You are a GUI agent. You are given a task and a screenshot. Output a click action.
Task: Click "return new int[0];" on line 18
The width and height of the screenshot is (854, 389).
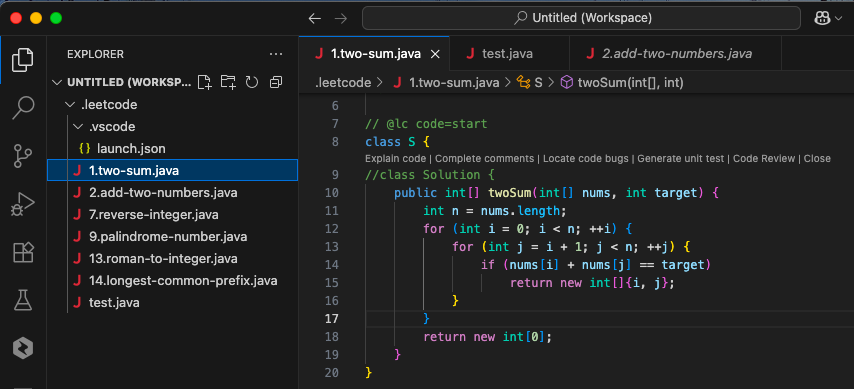[487, 337]
